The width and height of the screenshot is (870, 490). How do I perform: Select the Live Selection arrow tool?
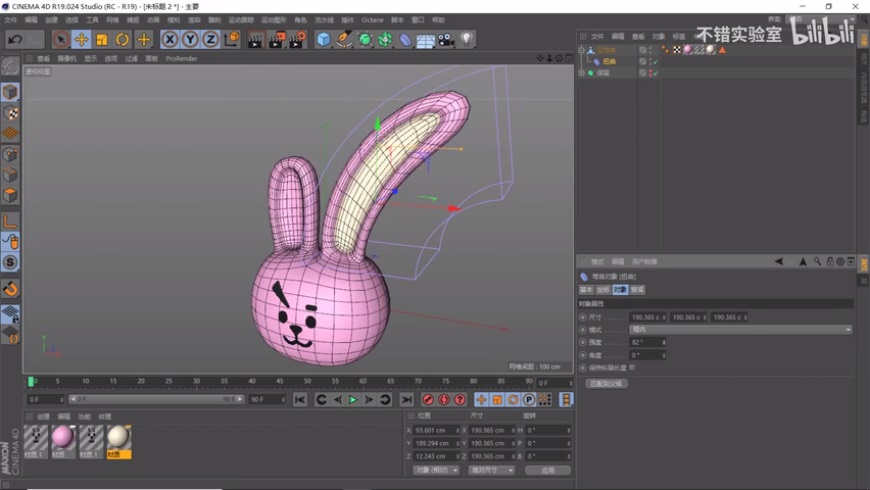60,39
